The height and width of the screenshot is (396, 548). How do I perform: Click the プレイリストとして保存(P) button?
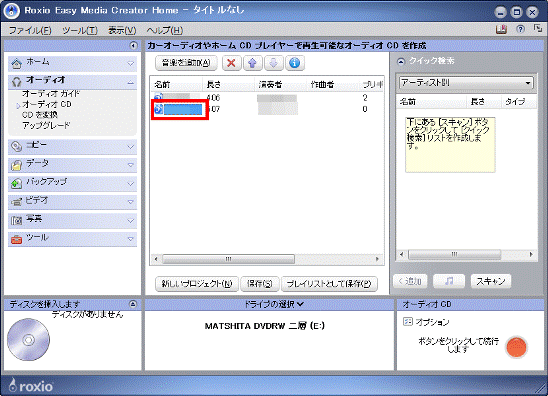coord(329,284)
